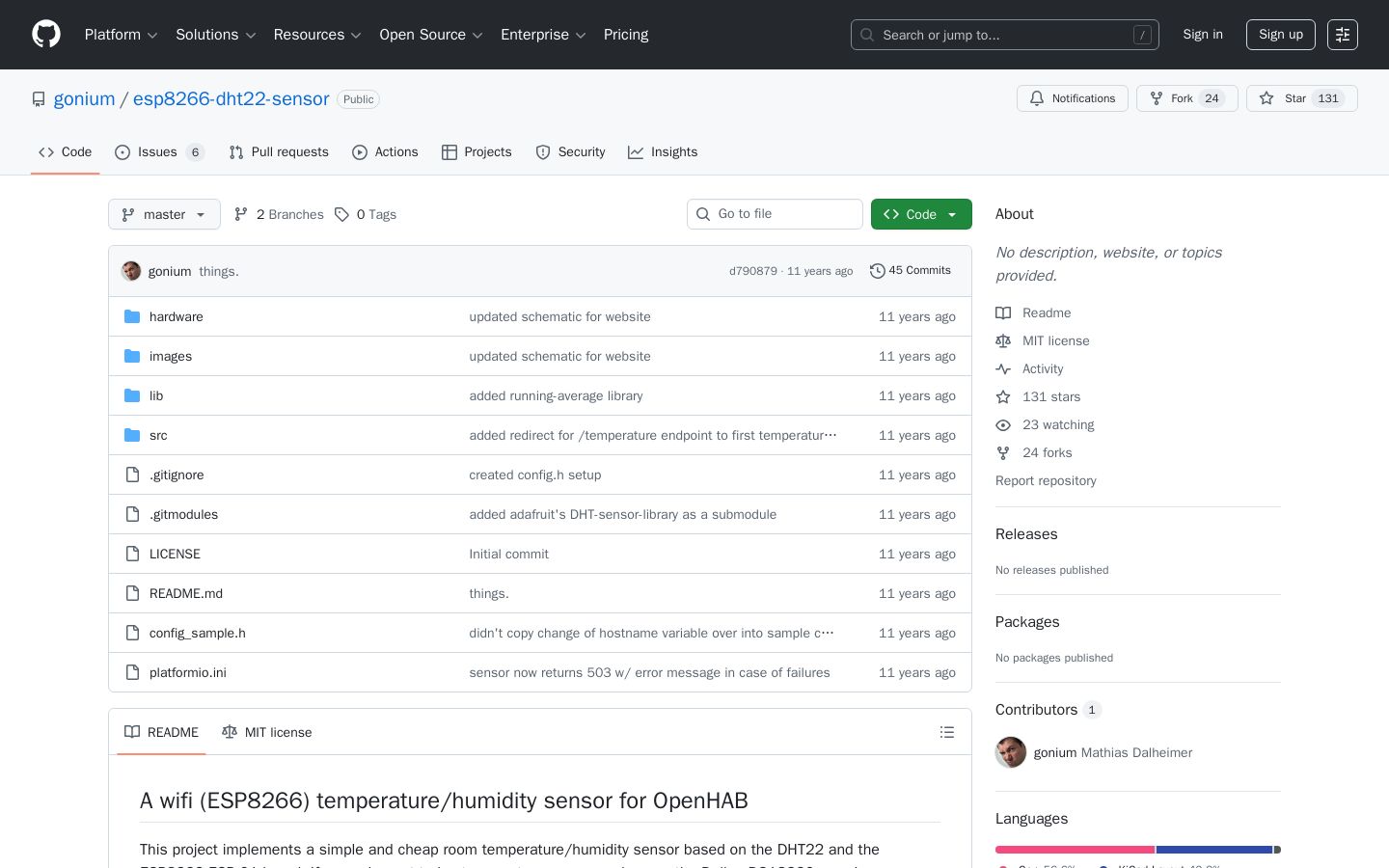Screen dimensions: 1389x868
Task: Click the tag icon beside 0 Tags
Action: [341, 214]
